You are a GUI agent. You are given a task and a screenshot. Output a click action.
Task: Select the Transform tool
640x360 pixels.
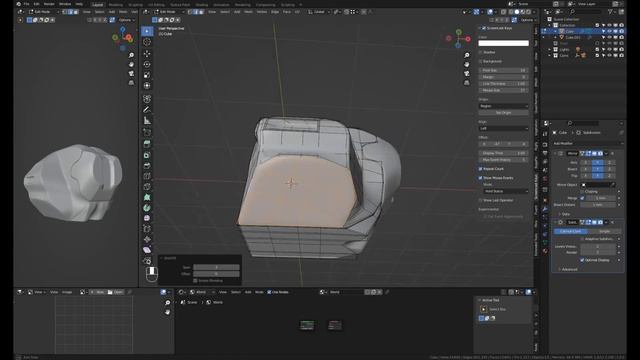[147, 86]
